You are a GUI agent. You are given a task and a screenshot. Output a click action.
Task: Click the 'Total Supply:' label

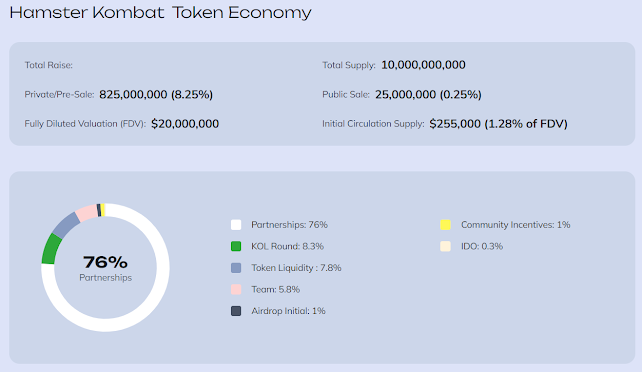(x=349, y=65)
